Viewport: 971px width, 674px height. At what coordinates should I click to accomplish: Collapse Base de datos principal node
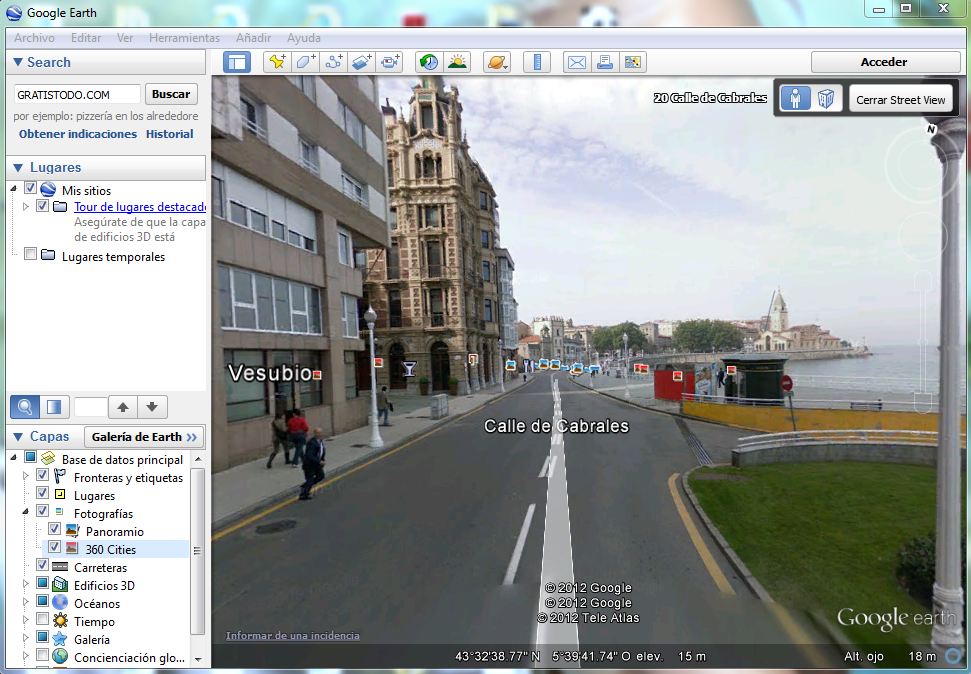pos(14,458)
